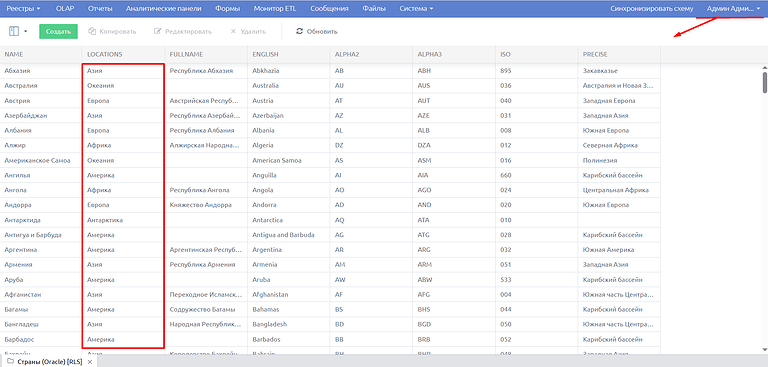This screenshot has height=367, width=768.
Task: Click the green Создать button
Action: tap(58, 31)
